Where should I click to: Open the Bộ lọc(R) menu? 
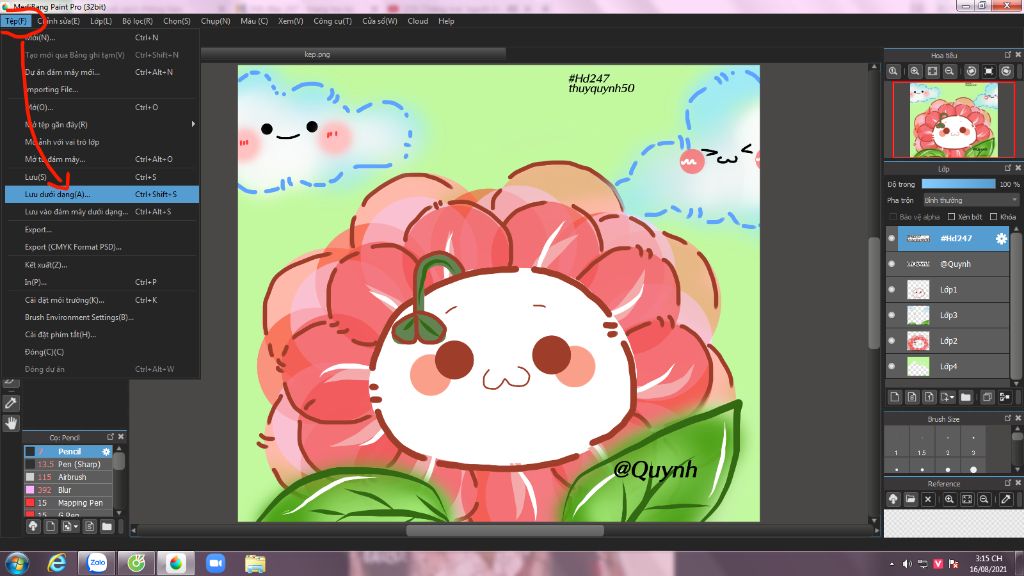tap(137, 21)
